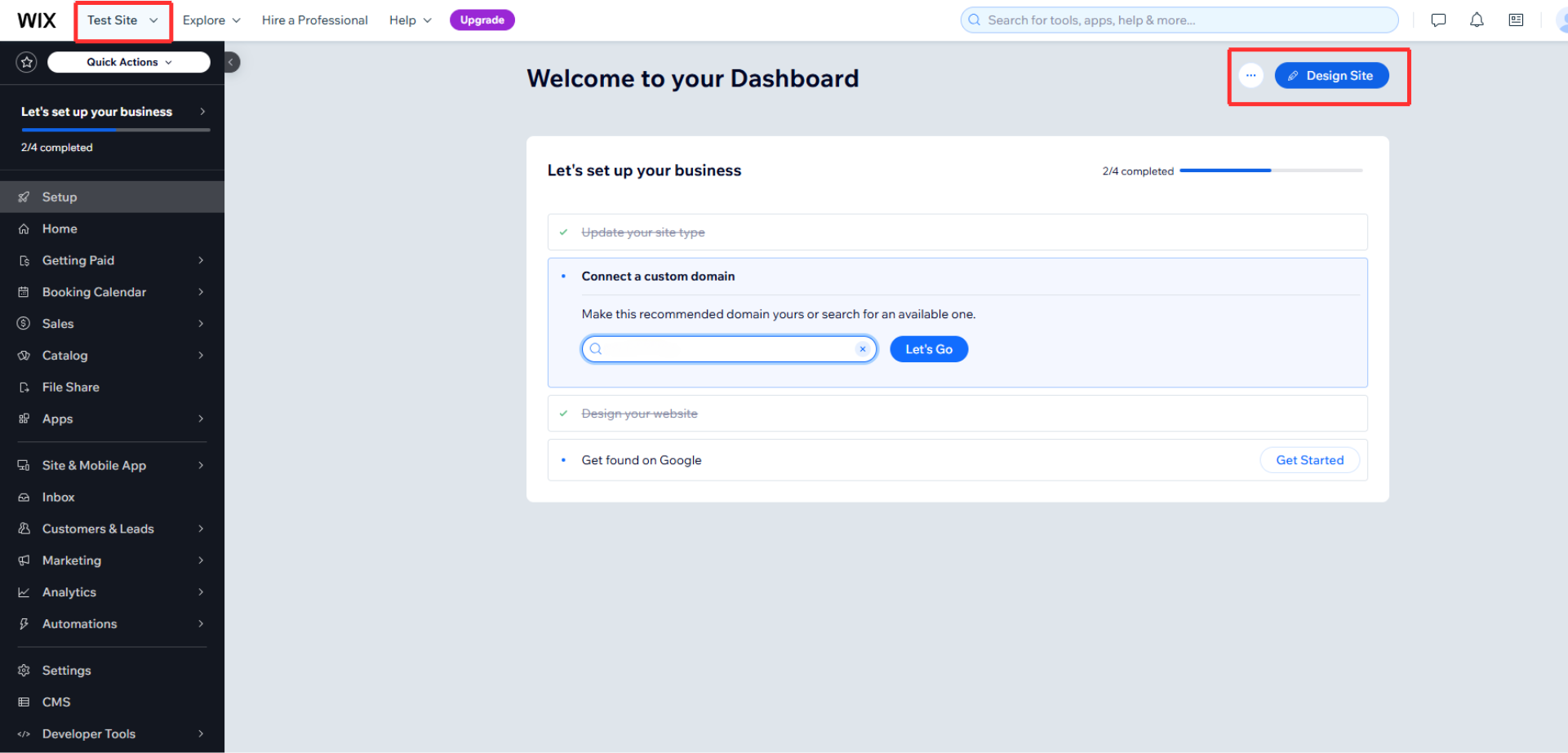Open Inbox from the sidebar
Viewport: 1568px width, 753px height.
point(58,498)
